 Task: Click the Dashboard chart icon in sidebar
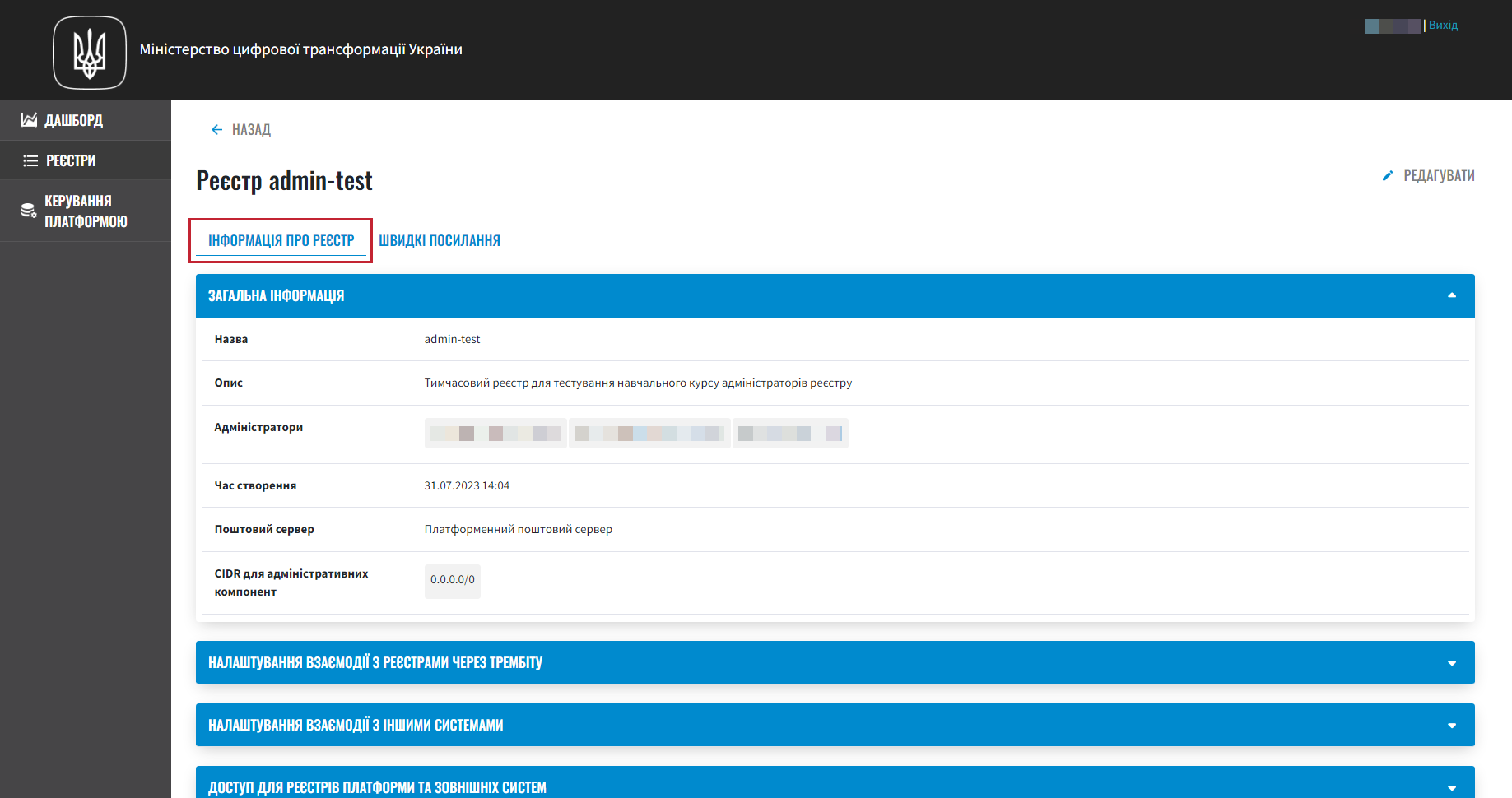(30, 120)
